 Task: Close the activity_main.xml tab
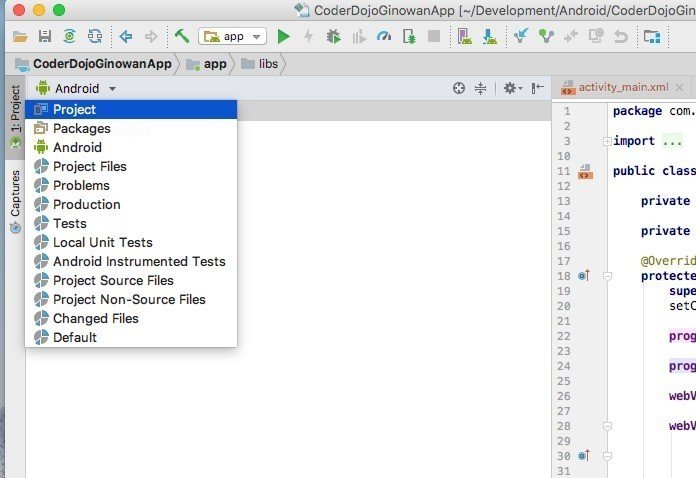(680, 87)
